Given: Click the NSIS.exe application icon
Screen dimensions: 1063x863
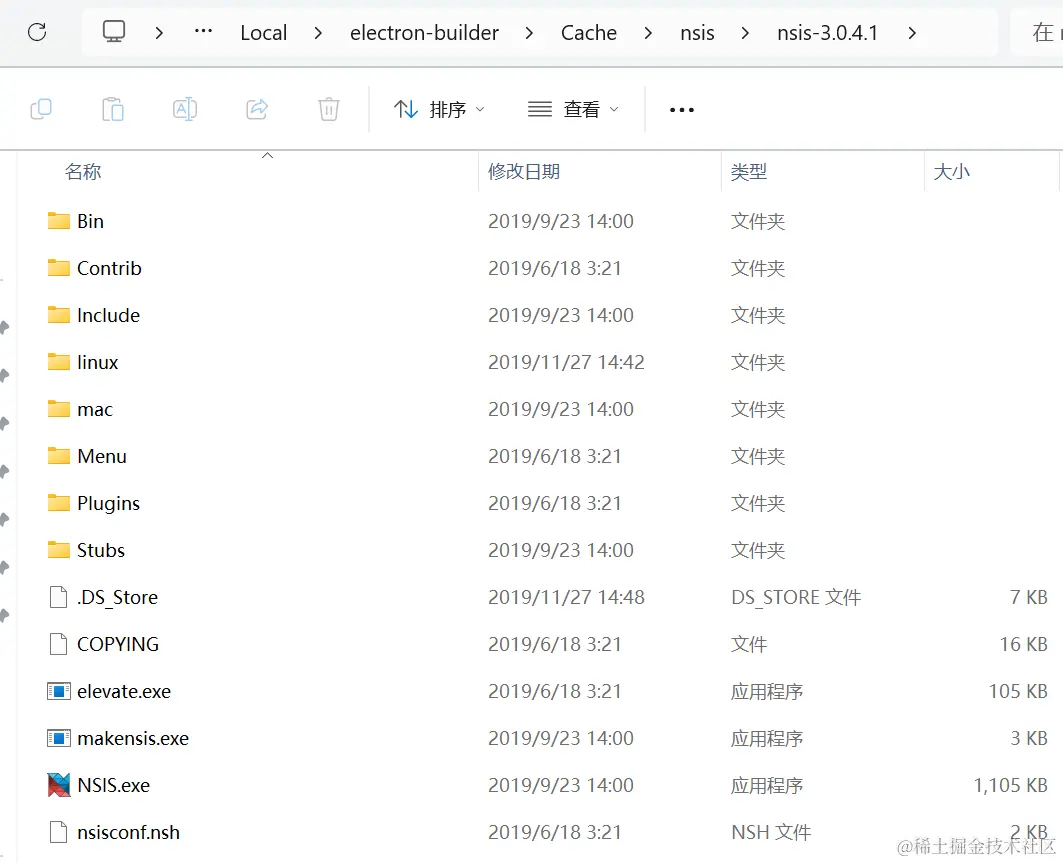Looking at the screenshot, I should [57, 785].
